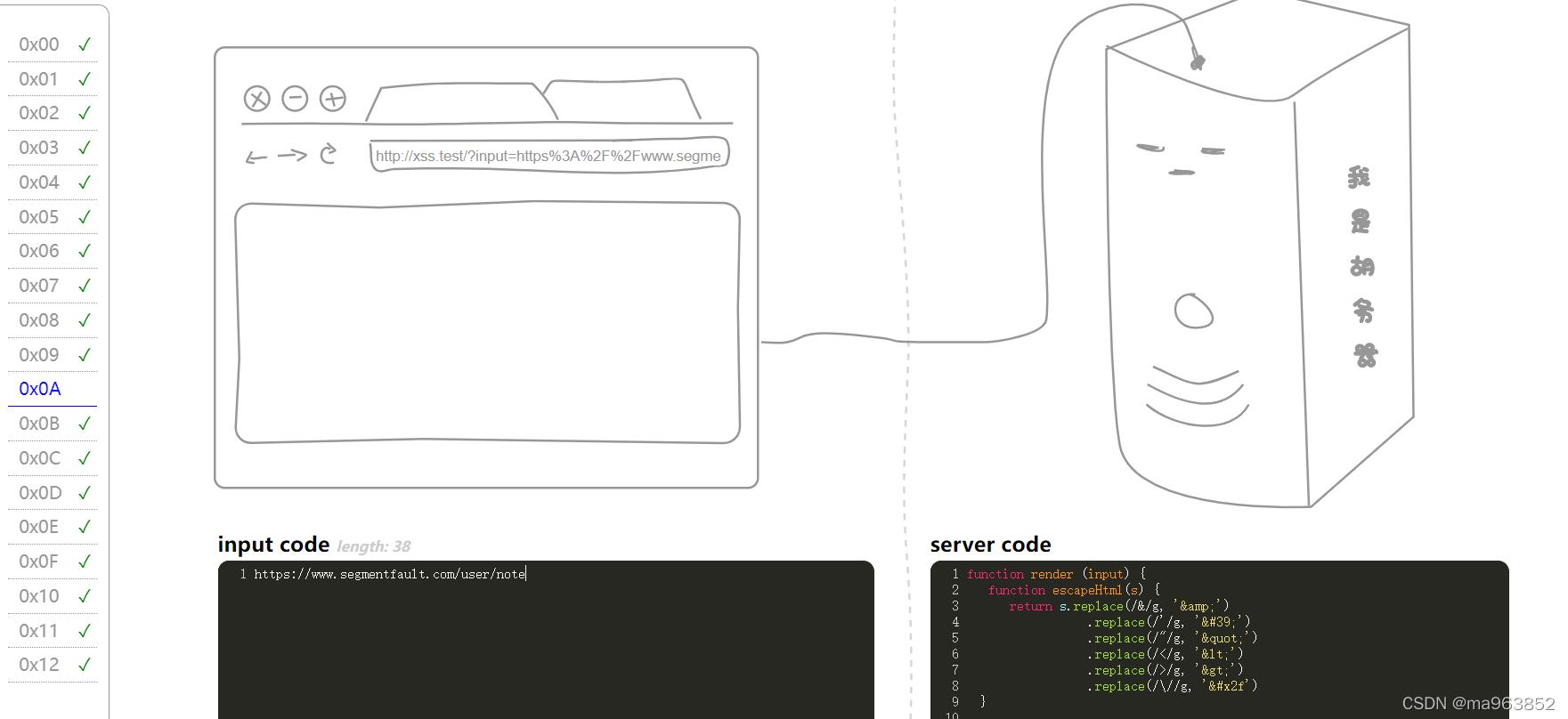Jump to level 0x11
Viewport: 1568px width, 719px height.
(x=53, y=631)
